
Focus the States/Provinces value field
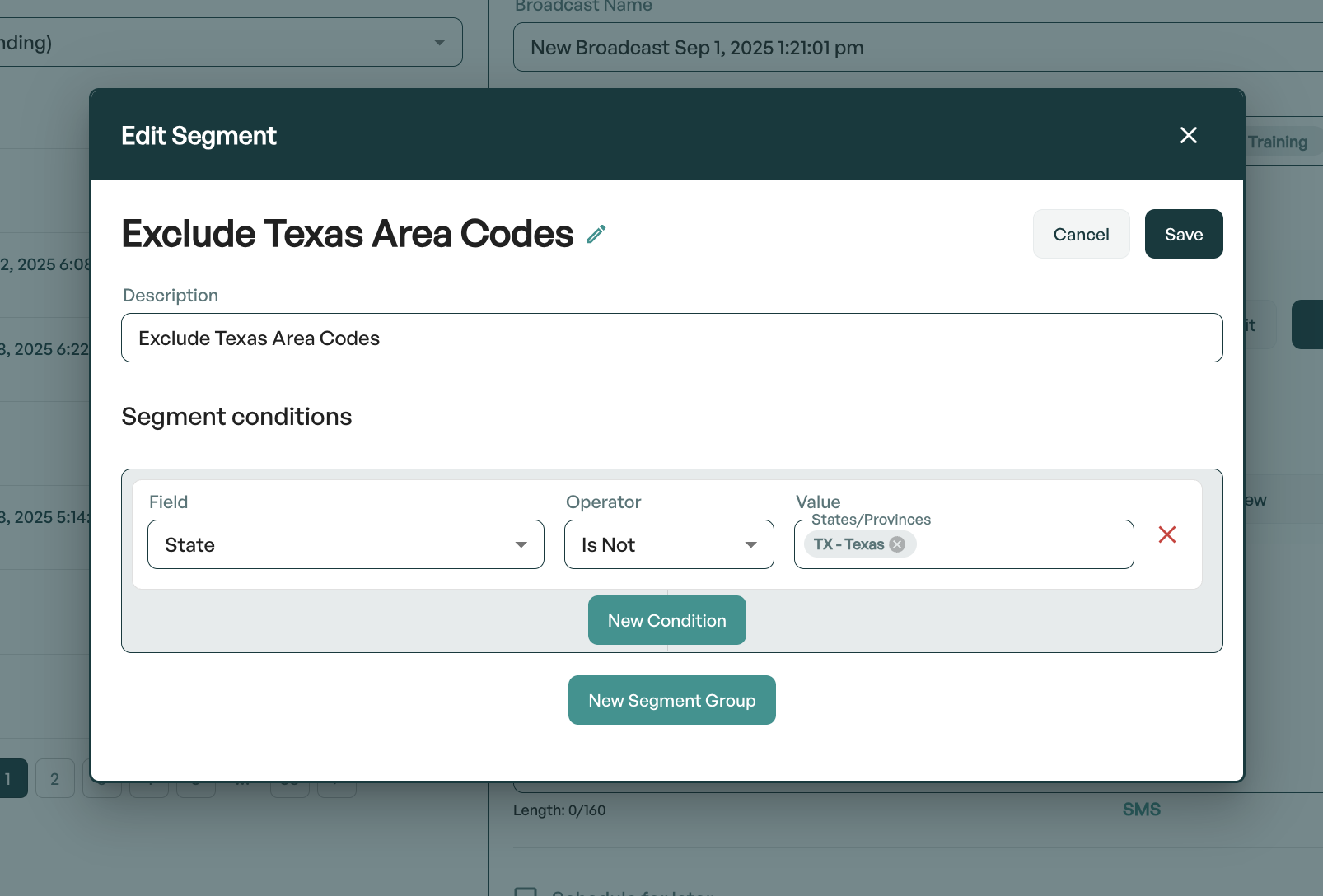(x=1021, y=545)
